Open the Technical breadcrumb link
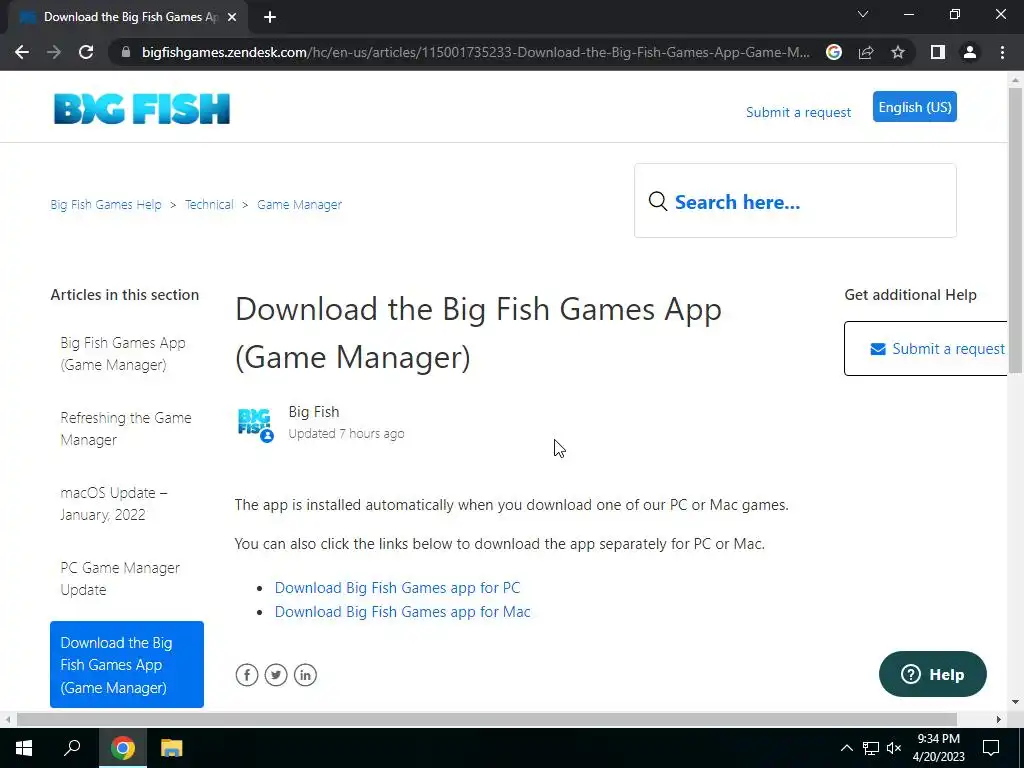 pos(209,204)
